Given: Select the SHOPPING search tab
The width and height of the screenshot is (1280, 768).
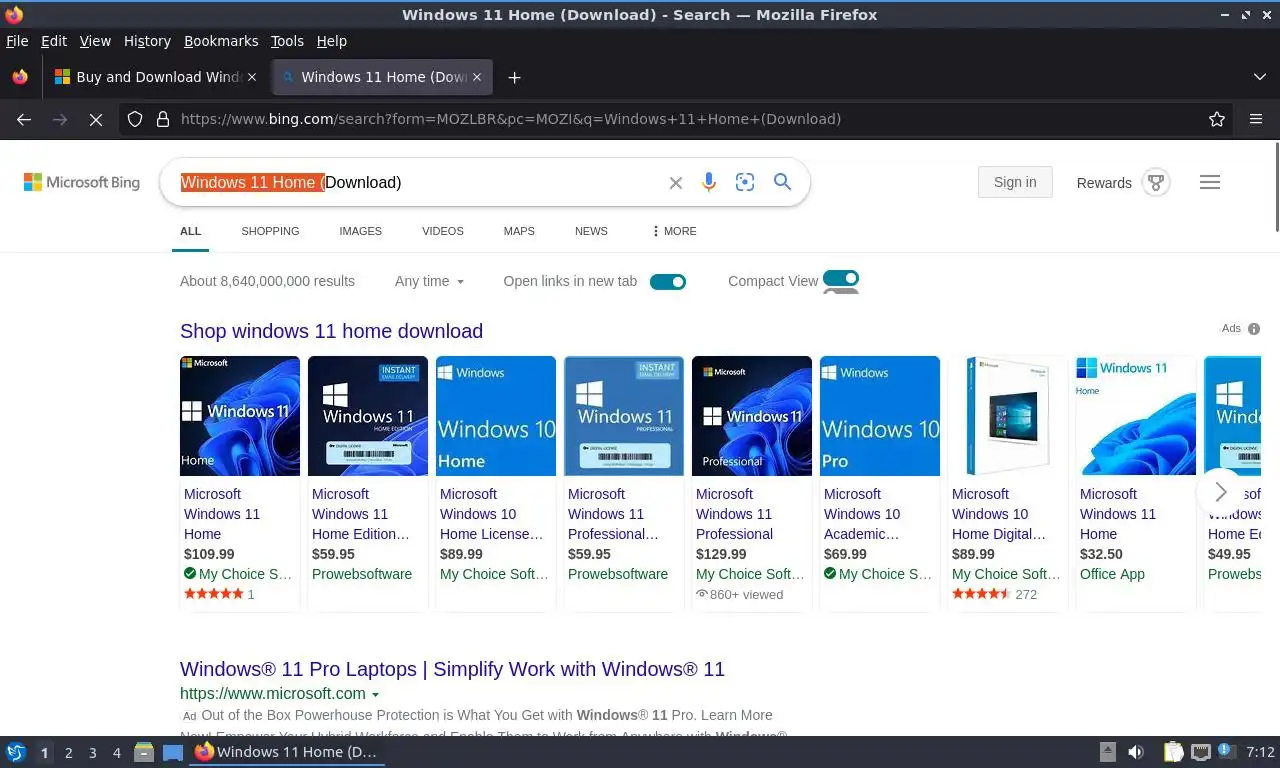Looking at the screenshot, I should pyautogui.click(x=270, y=231).
